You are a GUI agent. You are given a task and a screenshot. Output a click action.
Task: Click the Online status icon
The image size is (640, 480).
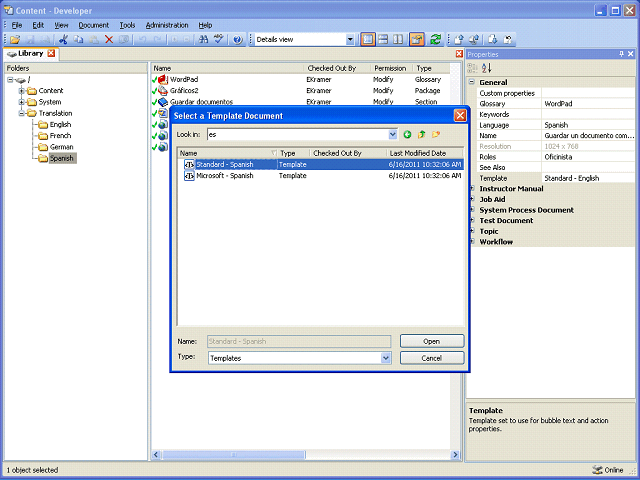(598, 470)
